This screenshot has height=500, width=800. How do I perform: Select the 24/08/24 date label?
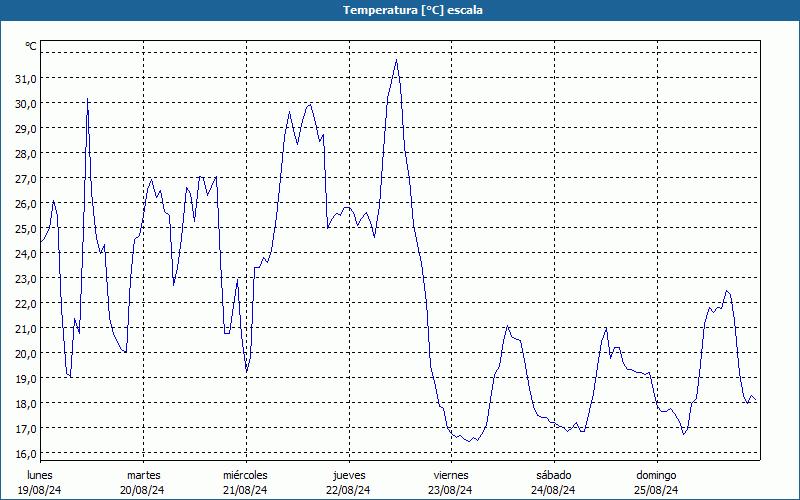pyautogui.click(x=553, y=490)
